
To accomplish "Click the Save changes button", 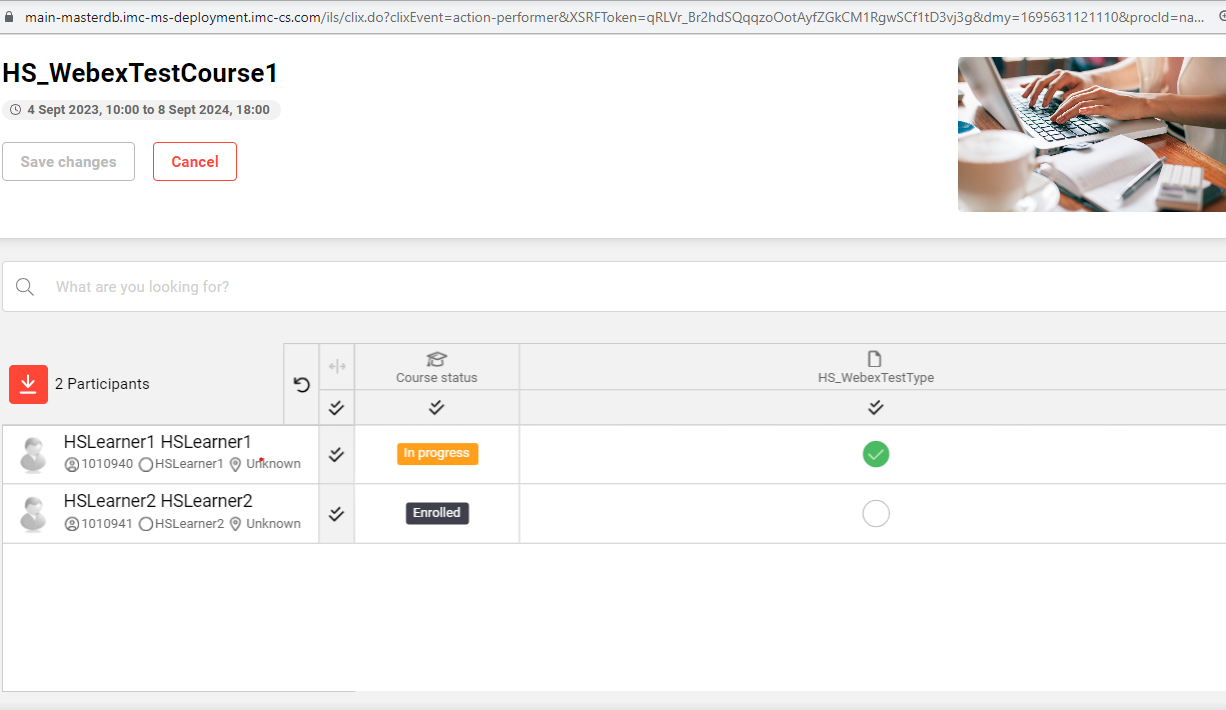I will pyautogui.click(x=68, y=162).
